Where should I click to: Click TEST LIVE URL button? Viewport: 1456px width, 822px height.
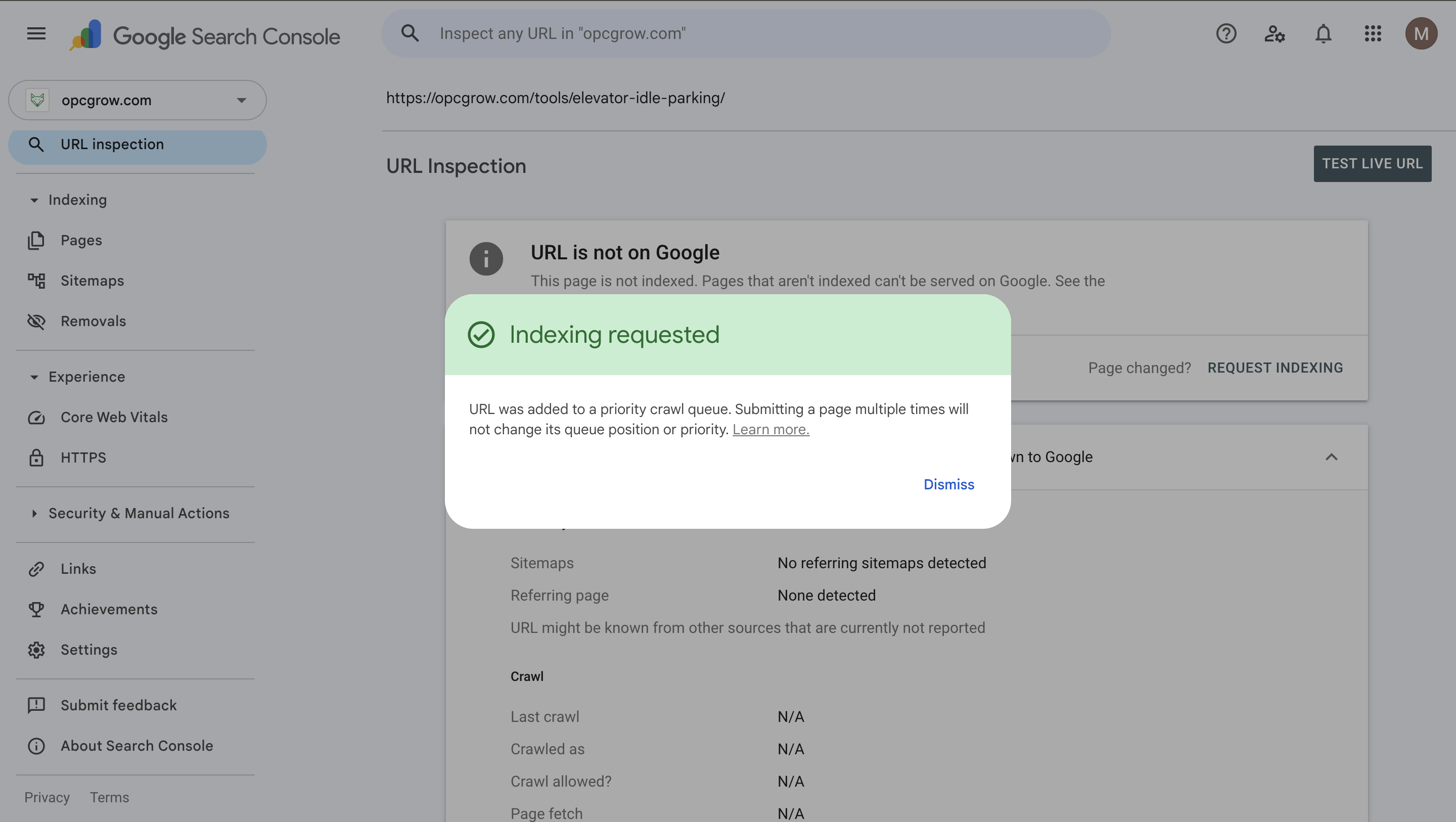1372,164
